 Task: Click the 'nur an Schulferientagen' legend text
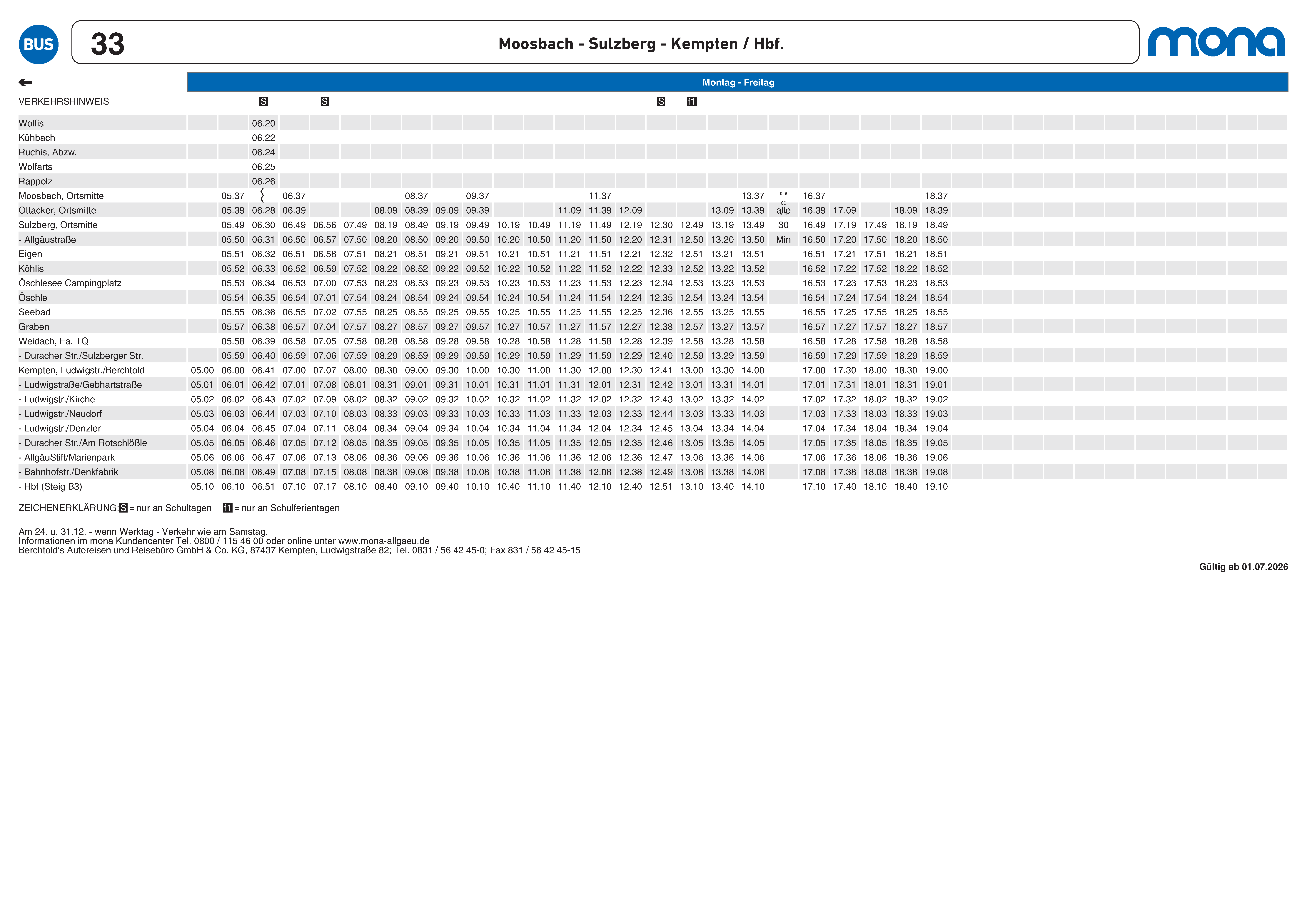tap(290, 508)
